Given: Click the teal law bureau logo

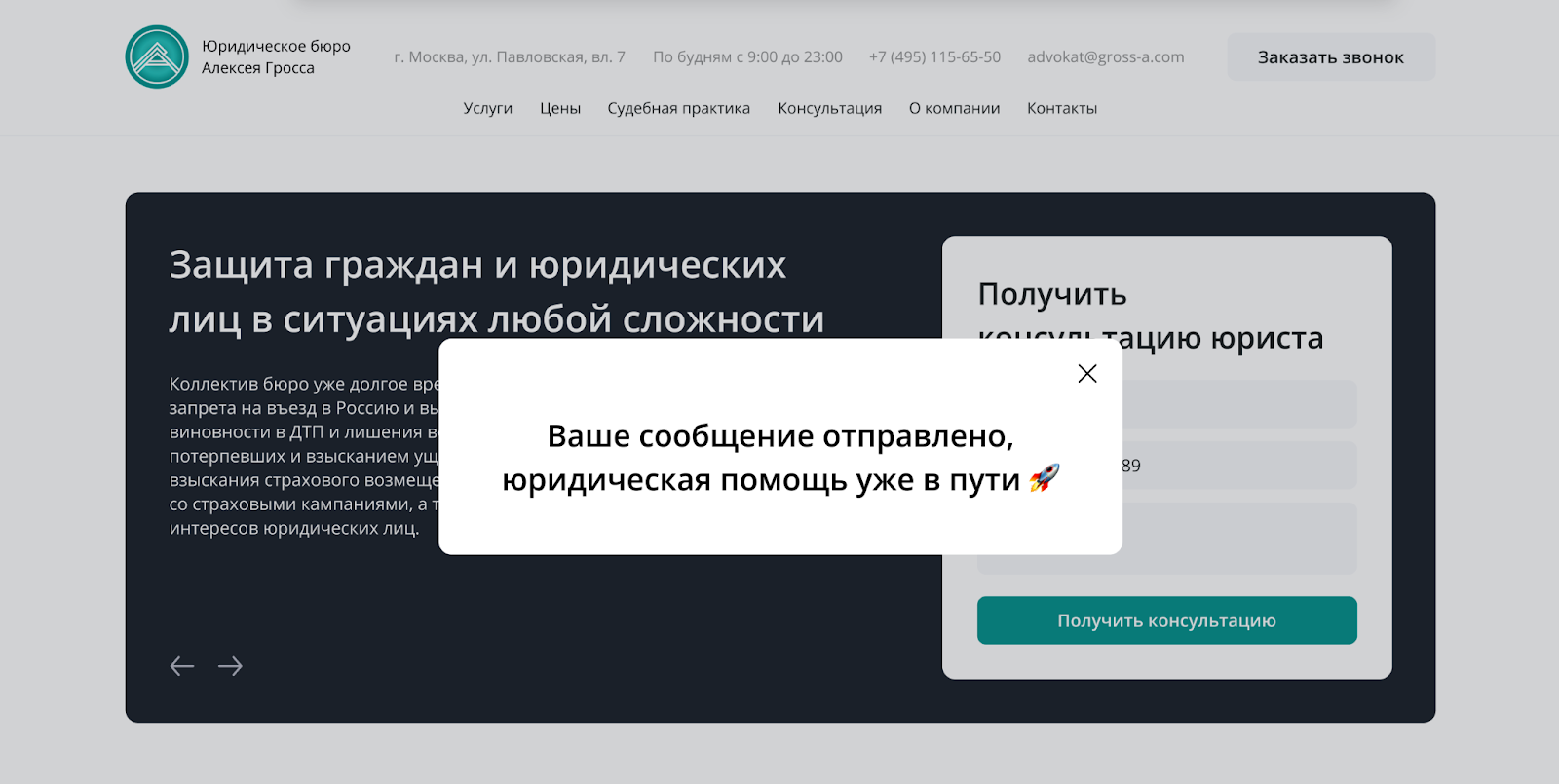Looking at the screenshot, I should [157, 57].
